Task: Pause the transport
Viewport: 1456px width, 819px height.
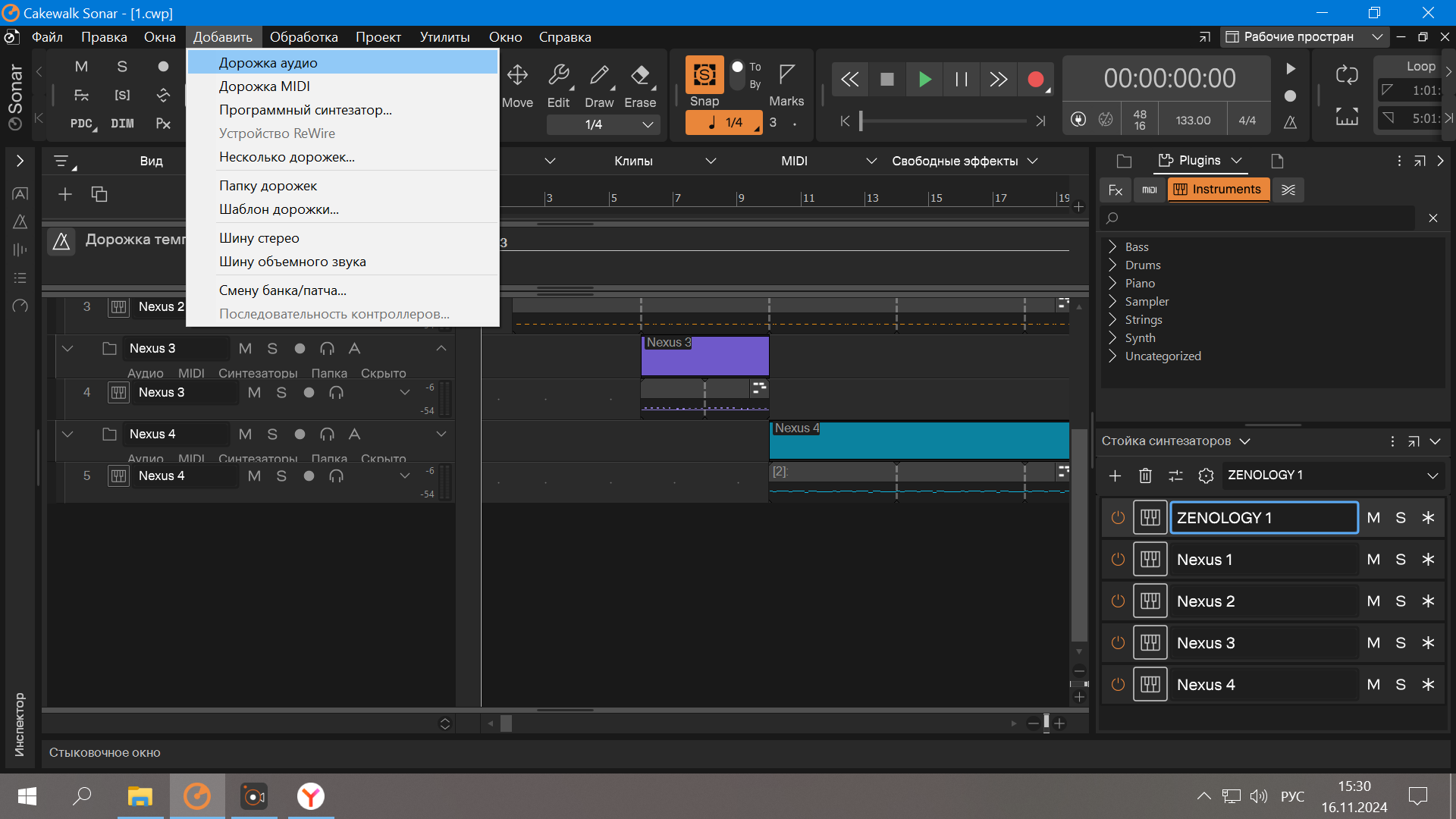Action: 962,79
